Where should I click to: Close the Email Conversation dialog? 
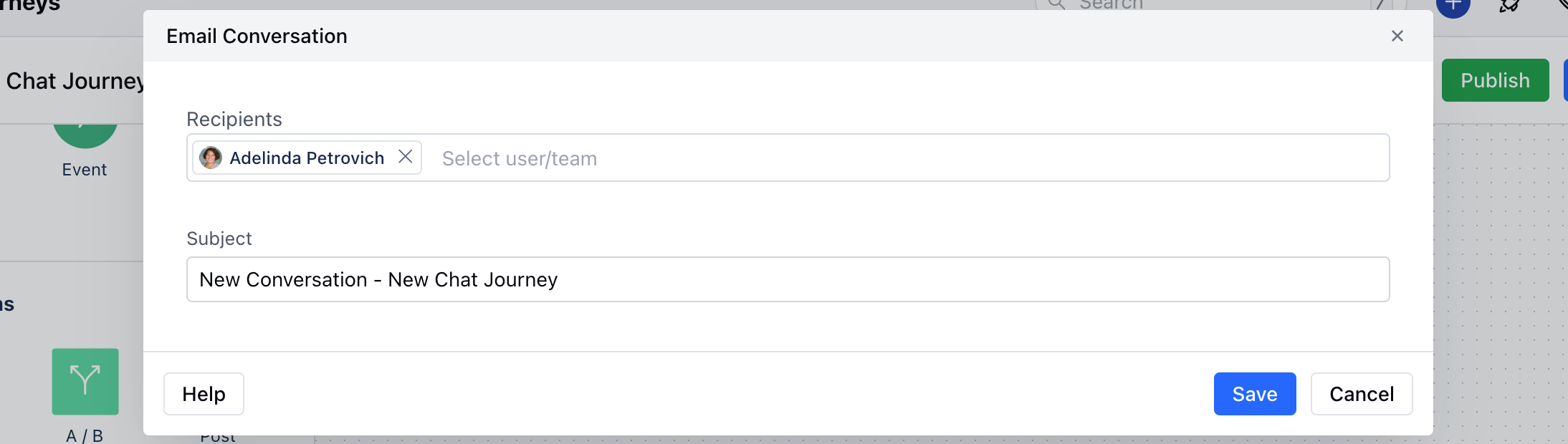point(1397,36)
